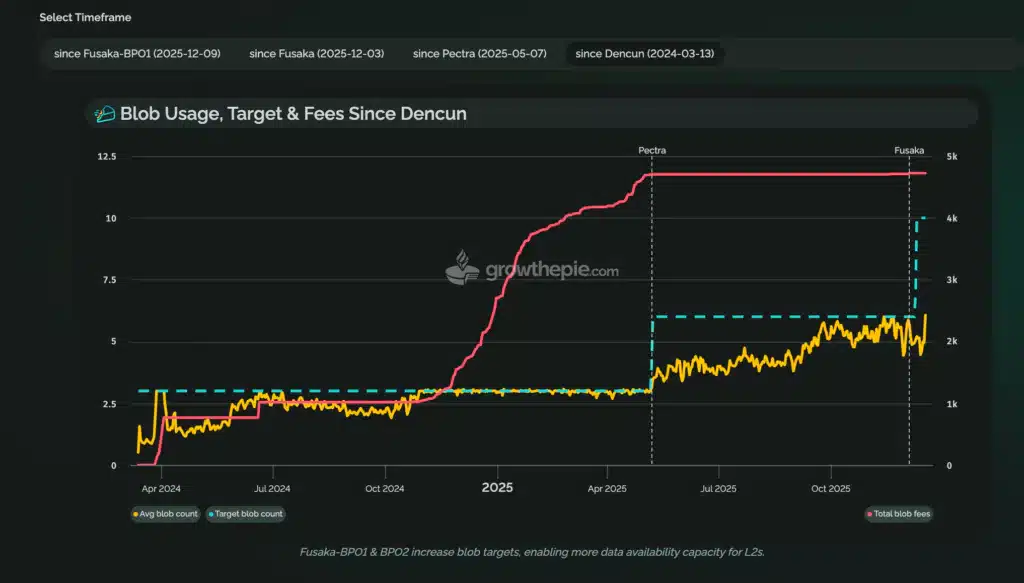Click the red dot in Total blob fees legend
The height and width of the screenshot is (583, 1024).
869,514
